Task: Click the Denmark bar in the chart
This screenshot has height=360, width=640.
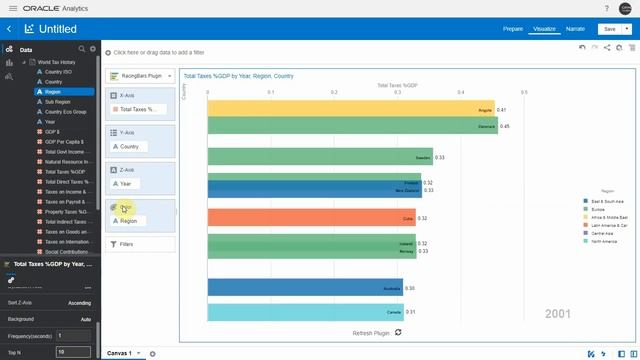Action: 353,126
